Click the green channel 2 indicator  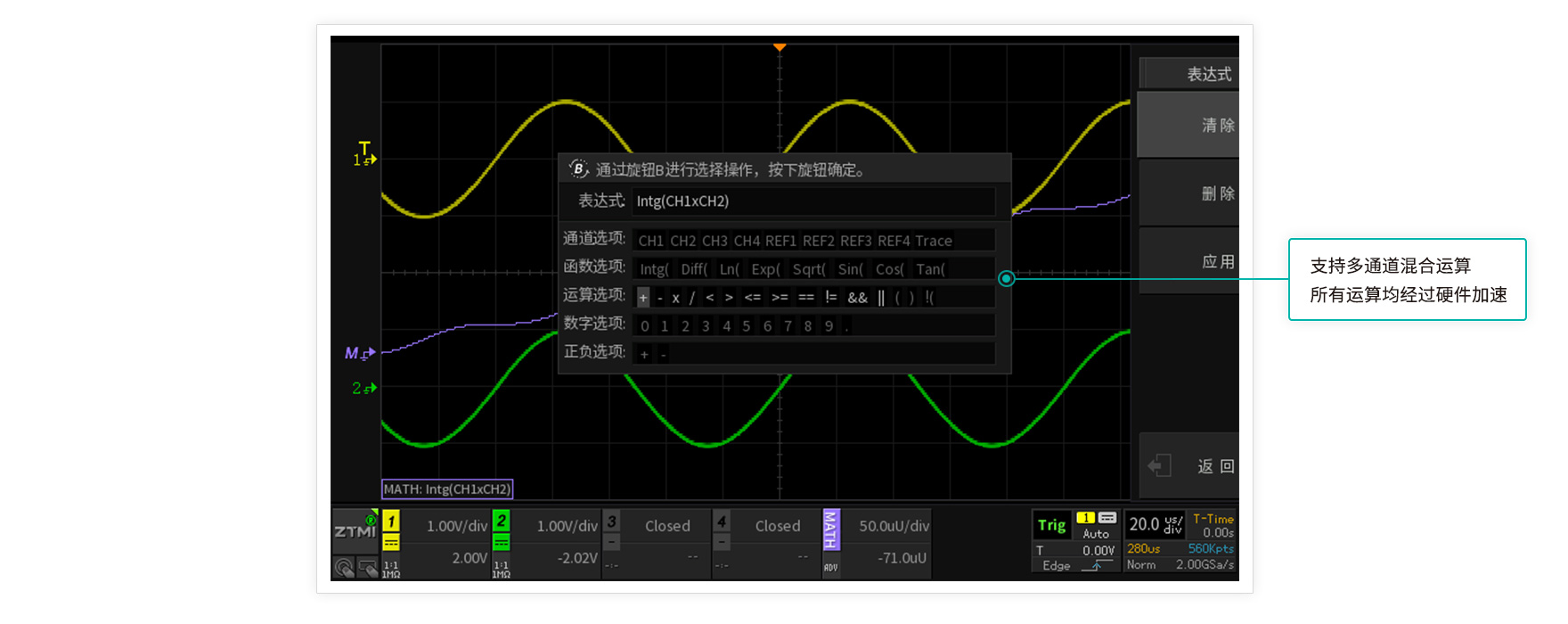coord(502,521)
